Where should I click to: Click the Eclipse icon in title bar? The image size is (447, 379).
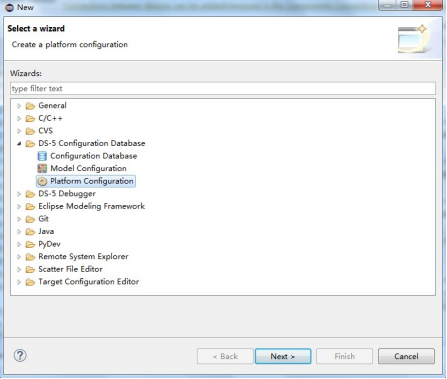9,7
